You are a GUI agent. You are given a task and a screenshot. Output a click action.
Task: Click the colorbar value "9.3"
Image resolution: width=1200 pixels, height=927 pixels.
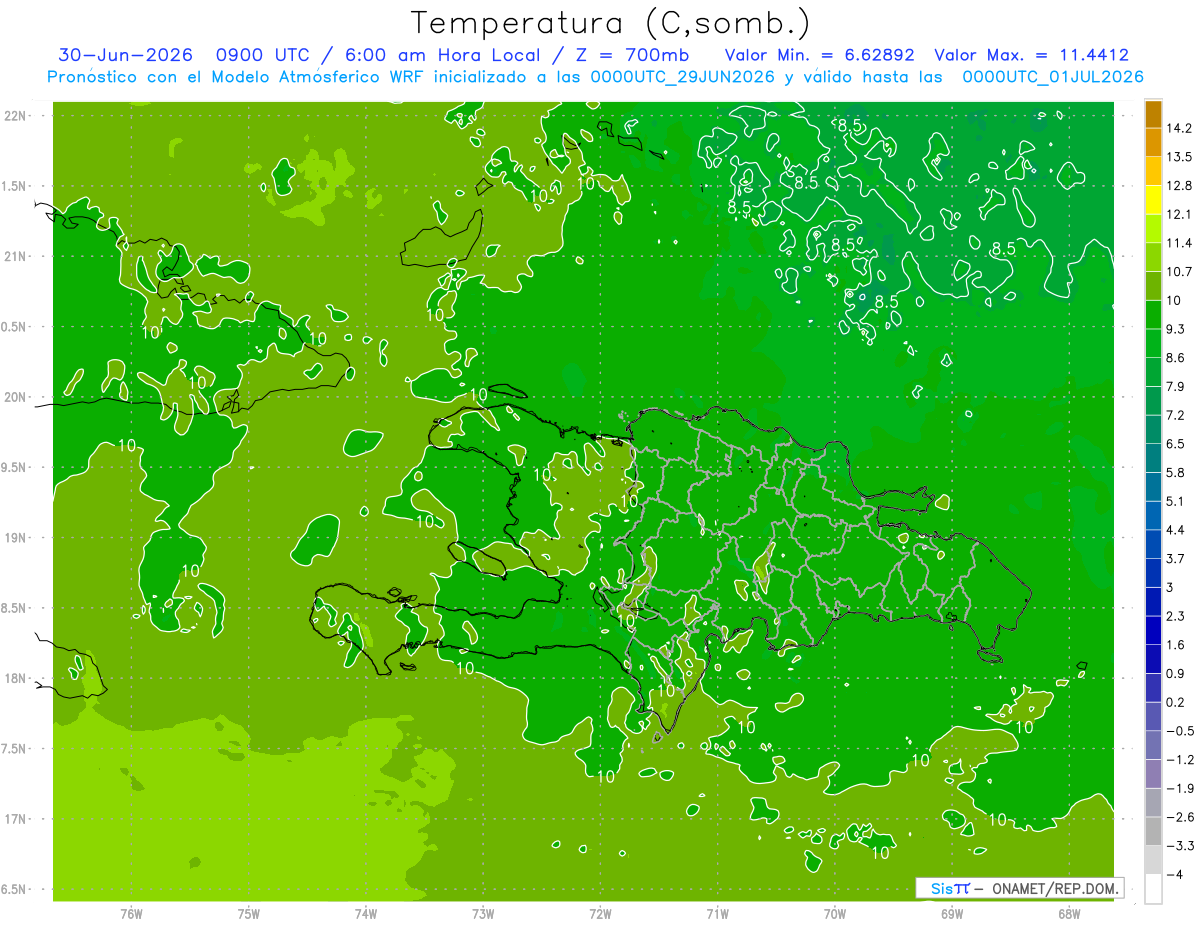point(1177,329)
